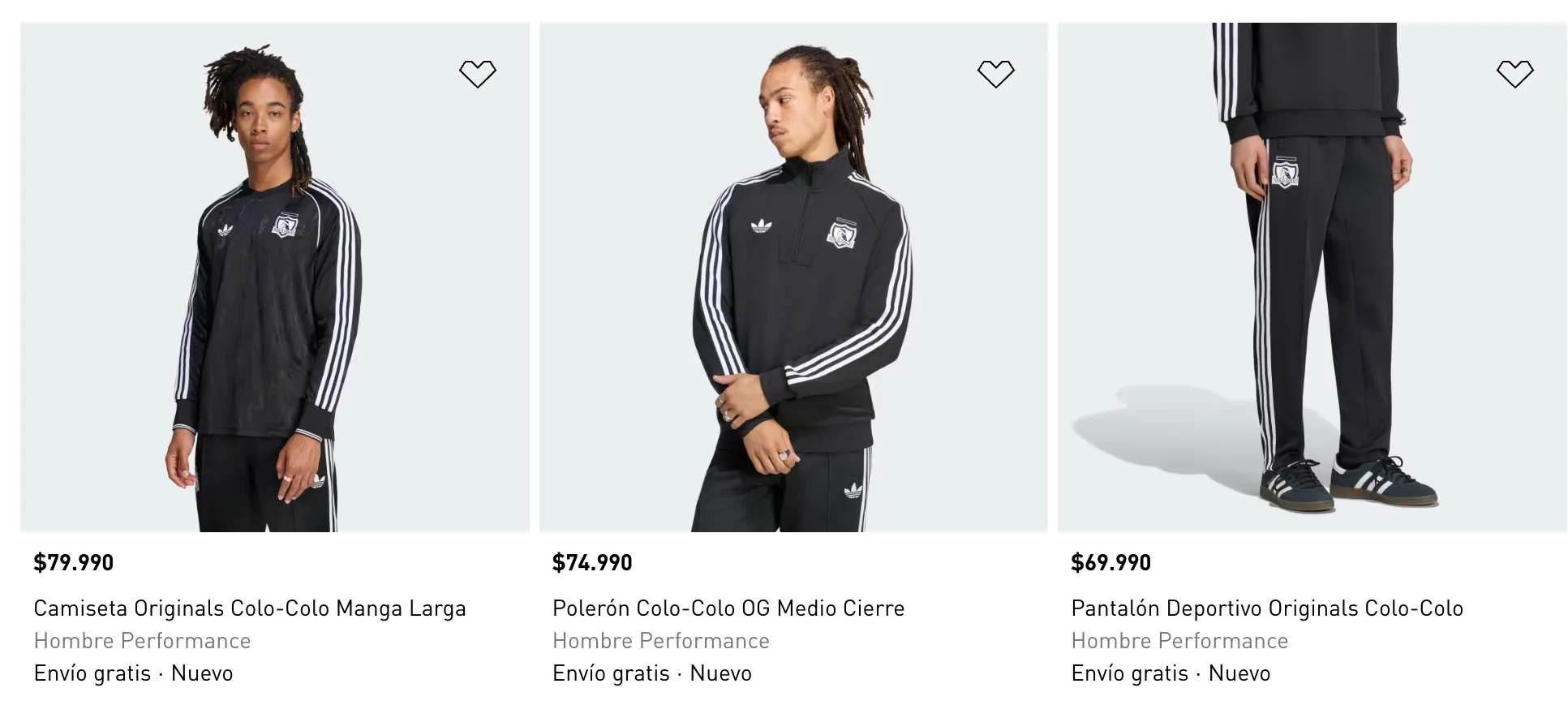Image resolution: width=1568 pixels, height=705 pixels.
Task: Click Hombre Performance under the Pantalón
Action: click(x=1179, y=641)
